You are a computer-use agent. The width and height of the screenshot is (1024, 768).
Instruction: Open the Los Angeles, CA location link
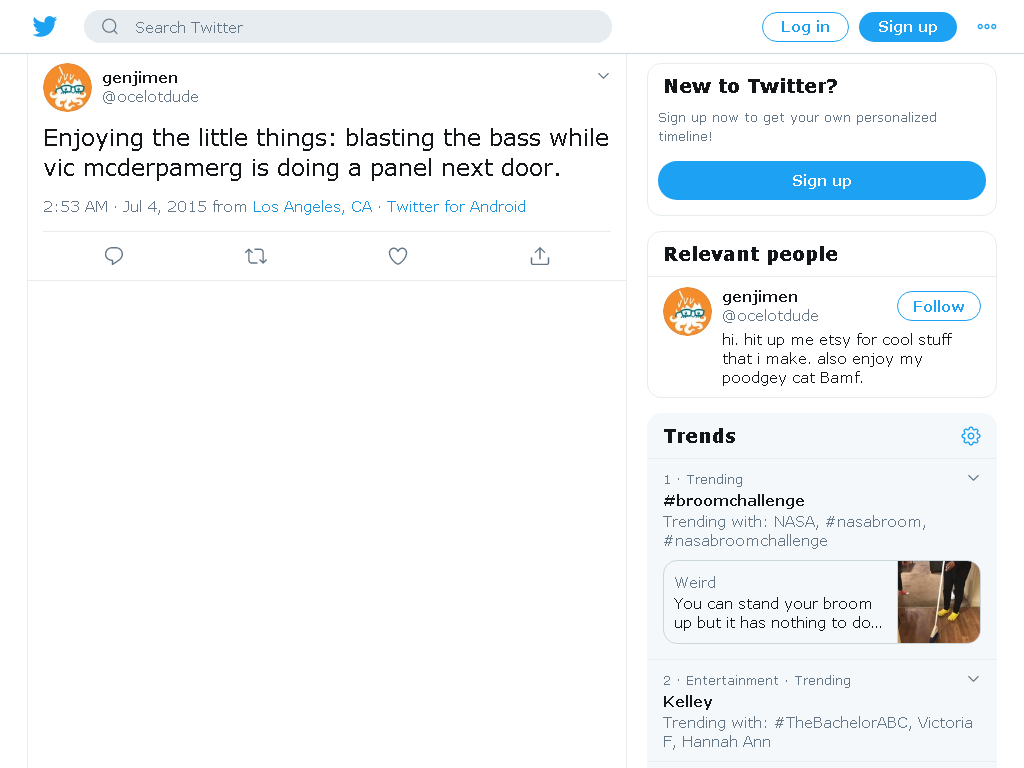[x=312, y=206]
